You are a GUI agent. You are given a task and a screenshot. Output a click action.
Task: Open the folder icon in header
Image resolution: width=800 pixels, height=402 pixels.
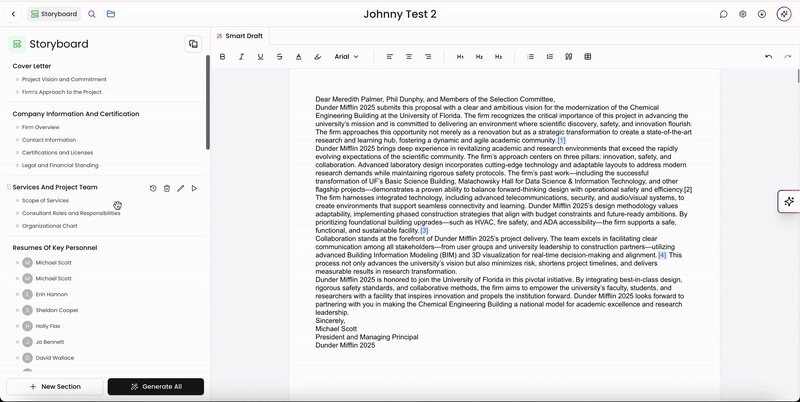111,14
